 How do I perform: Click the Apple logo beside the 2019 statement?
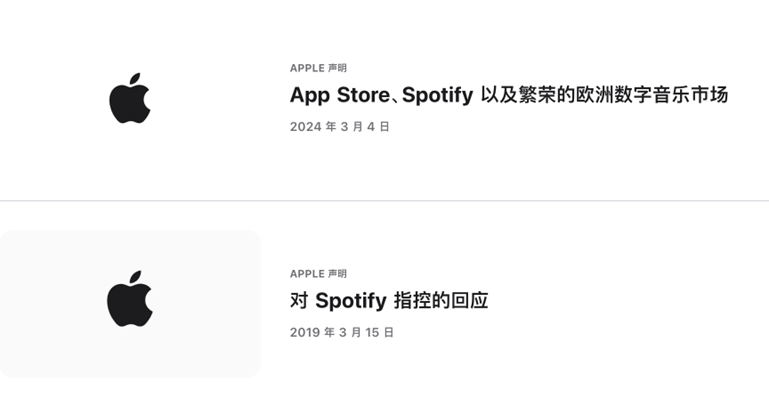click(129, 299)
